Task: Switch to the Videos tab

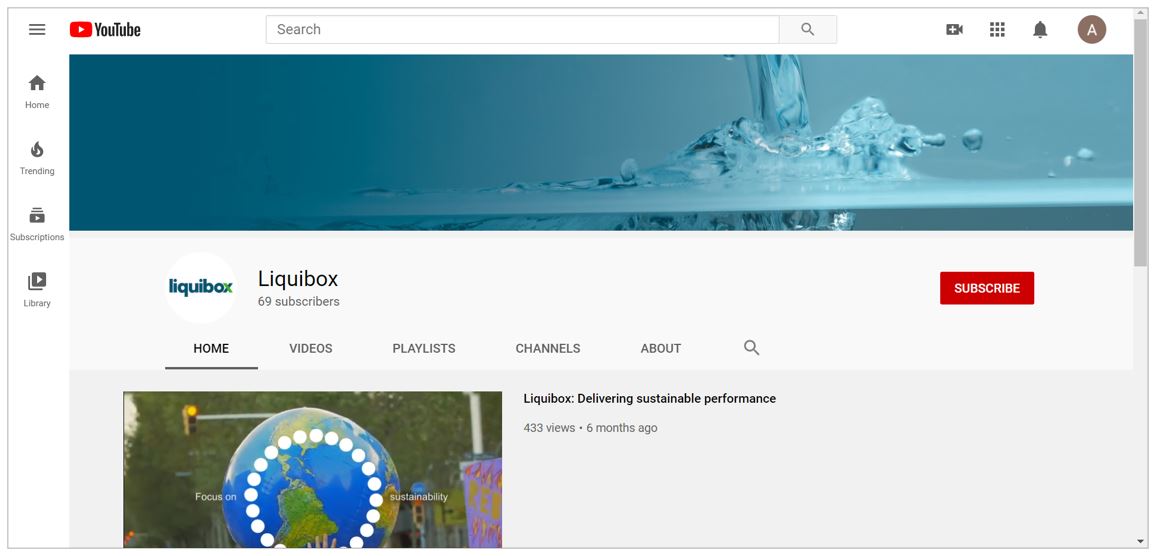Action: point(310,349)
